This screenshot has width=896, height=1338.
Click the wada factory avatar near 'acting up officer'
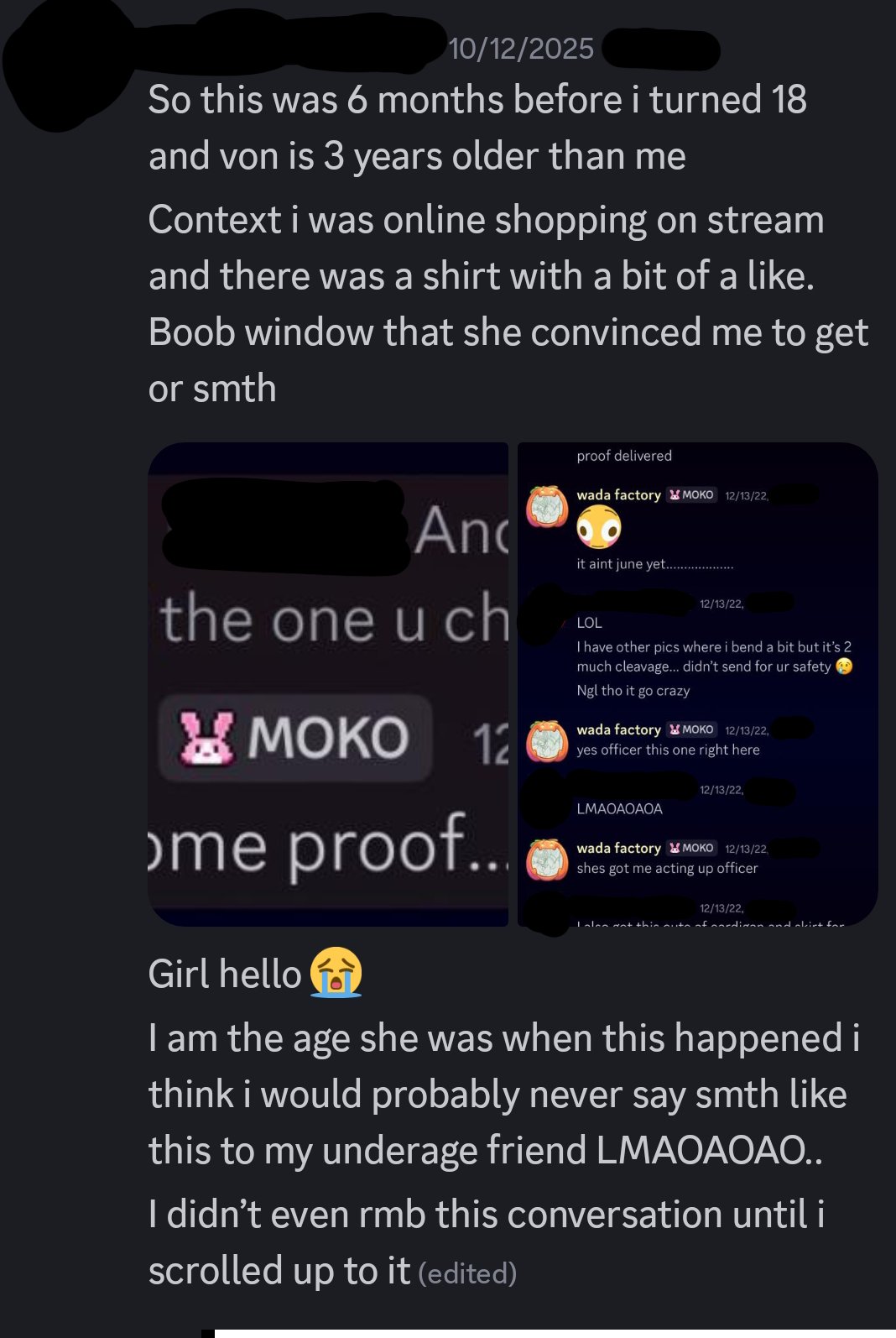coord(547,859)
